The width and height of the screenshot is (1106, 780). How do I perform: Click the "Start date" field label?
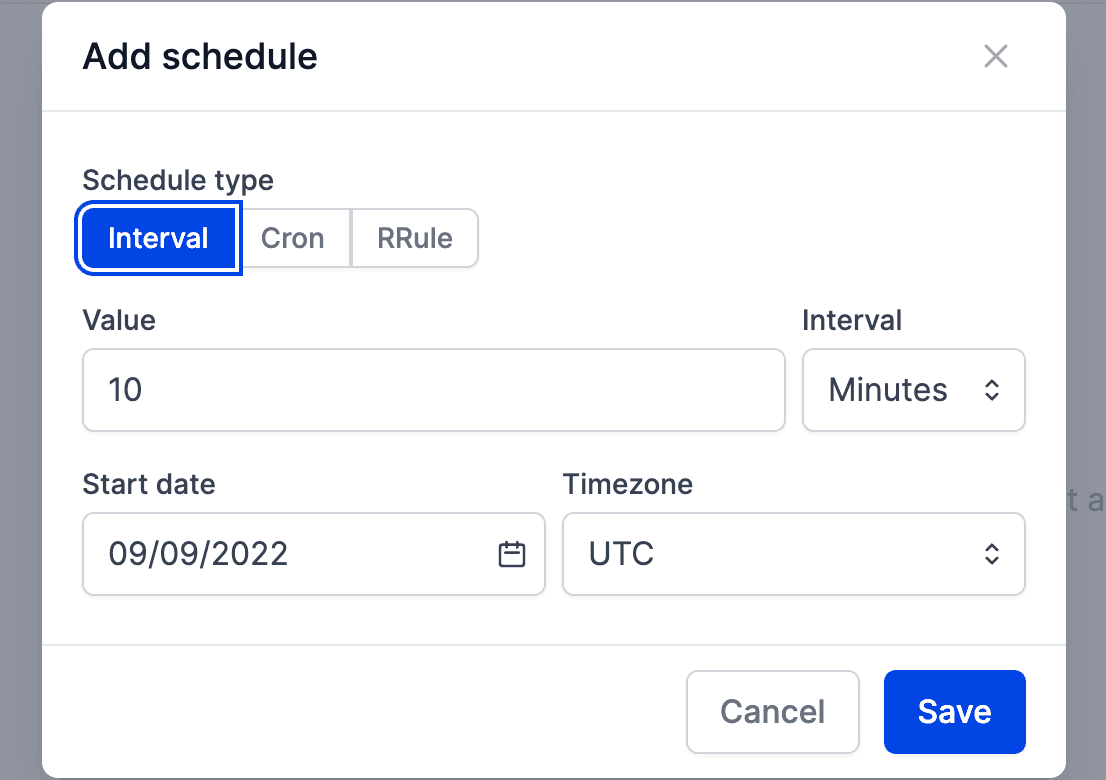click(149, 484)
